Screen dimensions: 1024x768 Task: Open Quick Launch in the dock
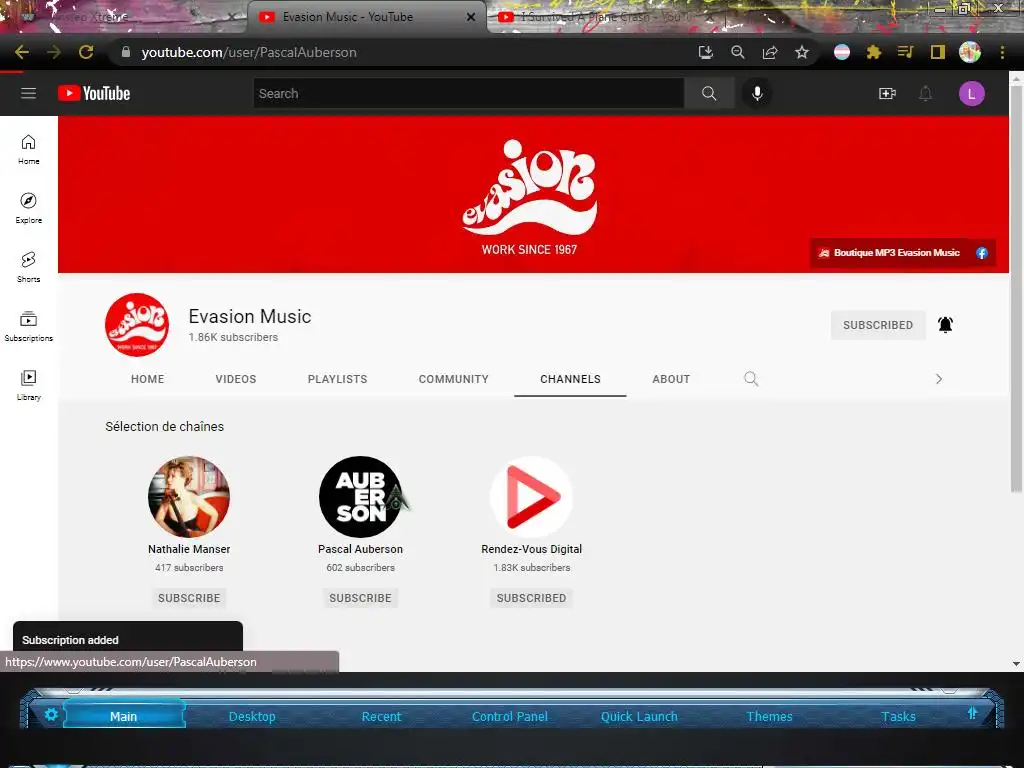pyautogui.click(x=639, y=716)
